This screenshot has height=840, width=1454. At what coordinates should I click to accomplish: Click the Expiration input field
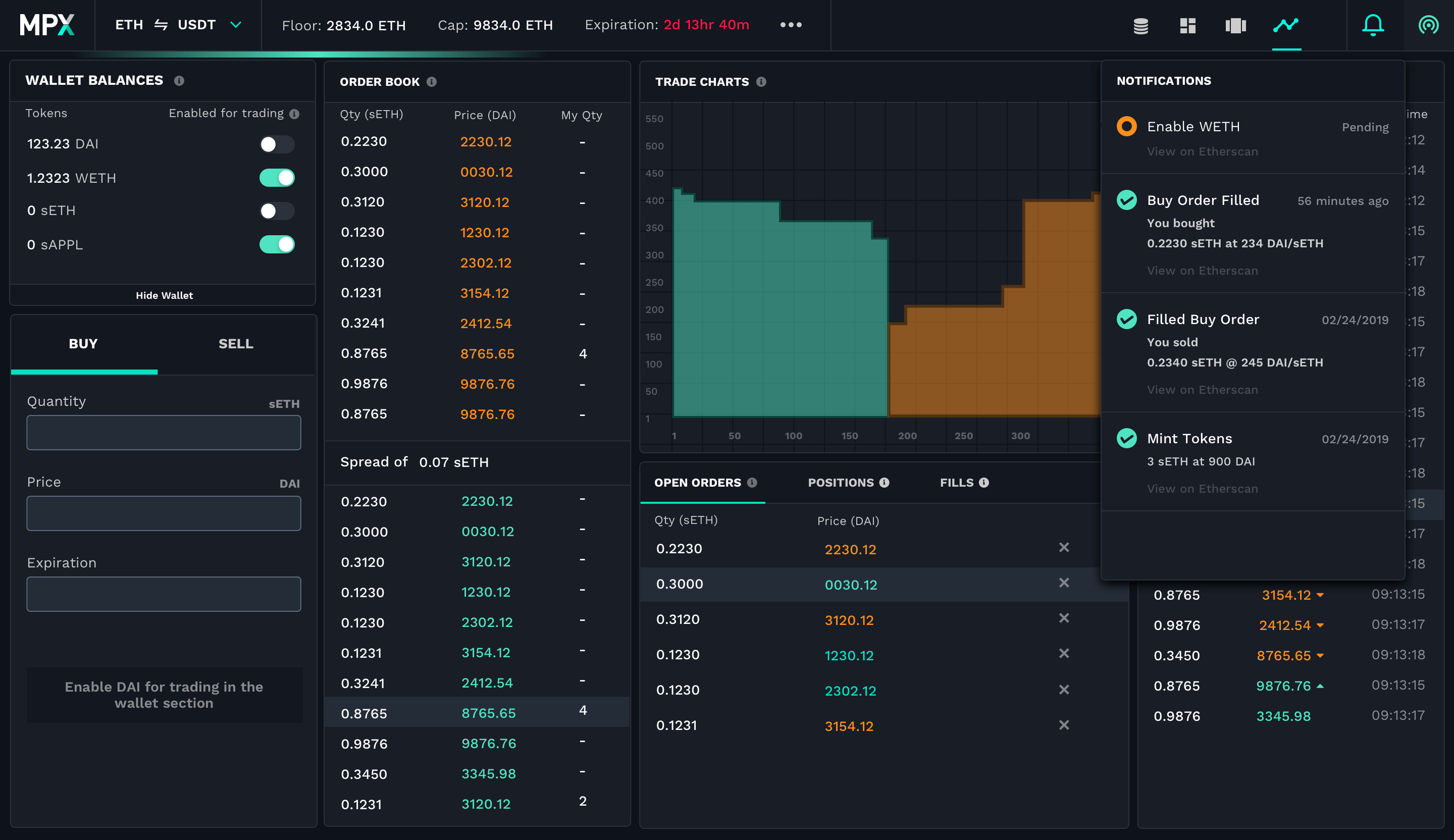[x=164, y=594]
